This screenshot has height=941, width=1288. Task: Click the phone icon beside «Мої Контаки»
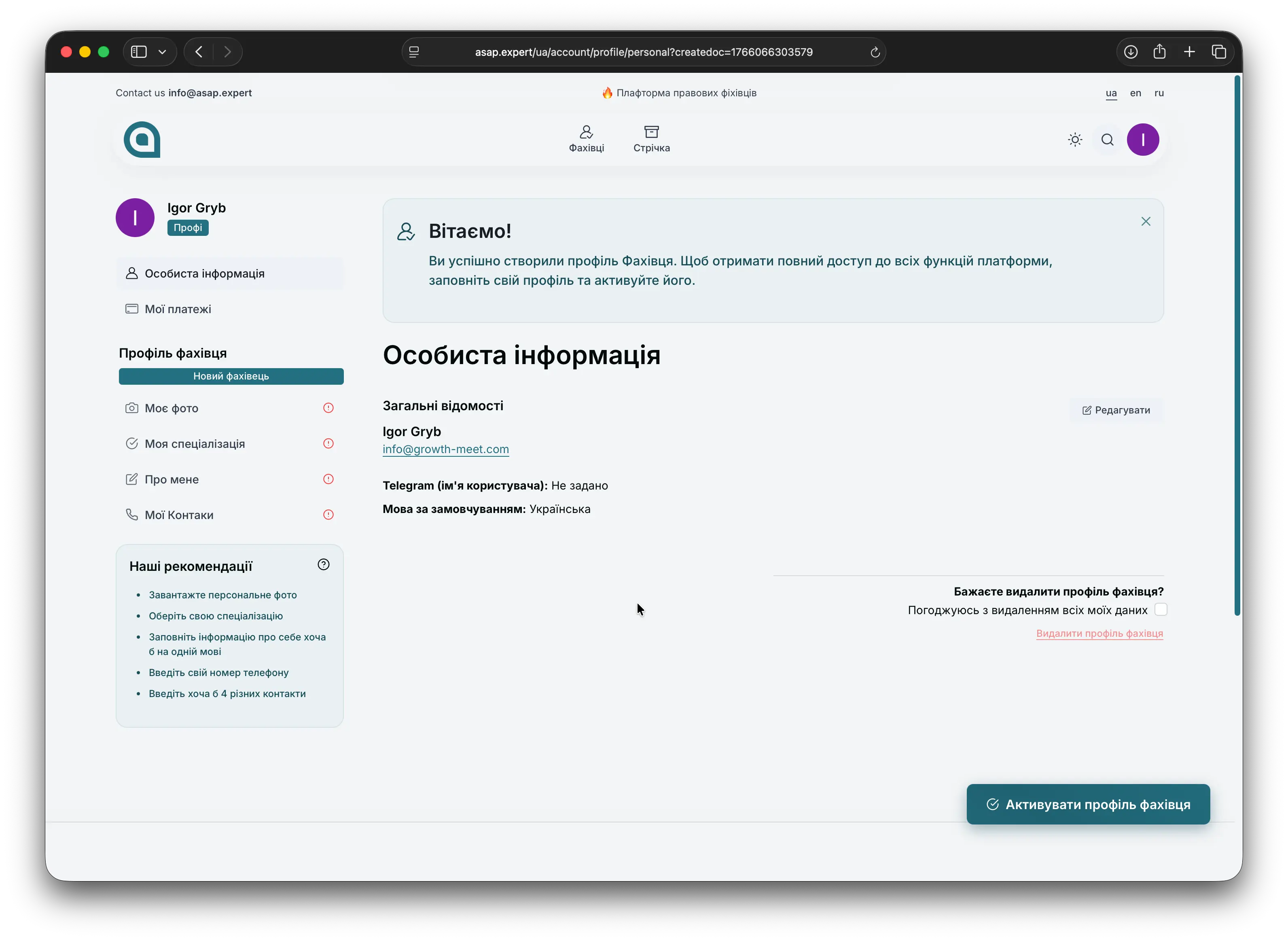pyautogui.click(x=131, y=514)
